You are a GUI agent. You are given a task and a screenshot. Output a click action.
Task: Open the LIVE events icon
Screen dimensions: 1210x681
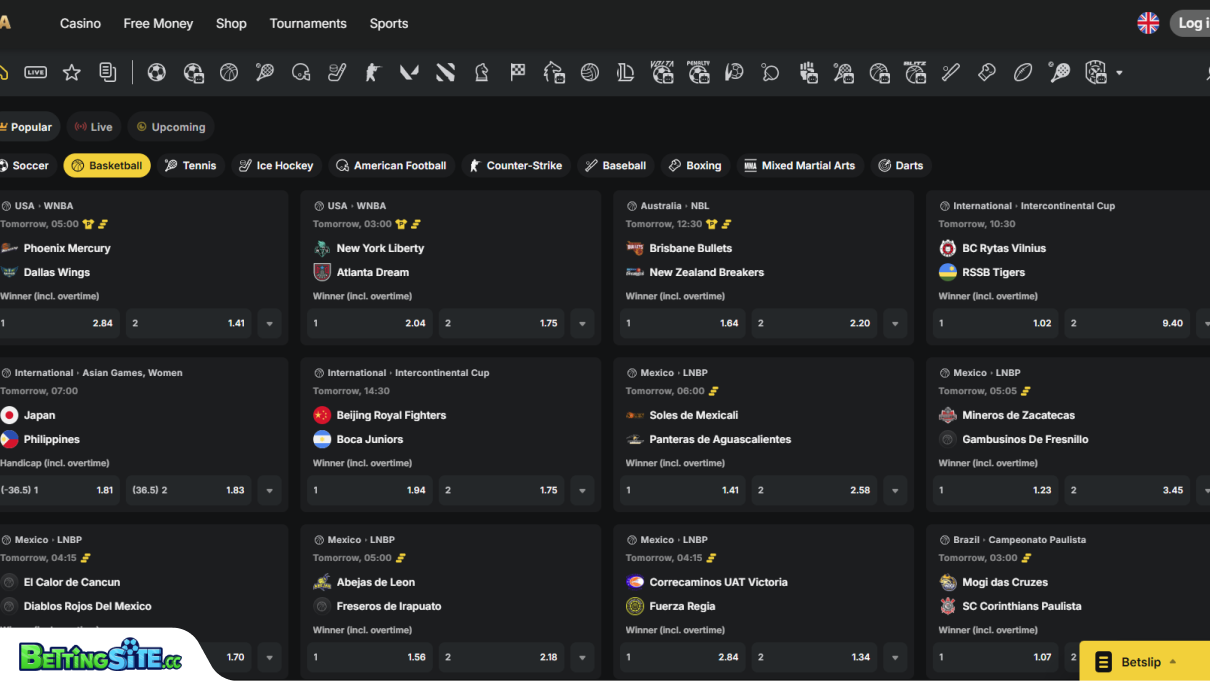36,72
